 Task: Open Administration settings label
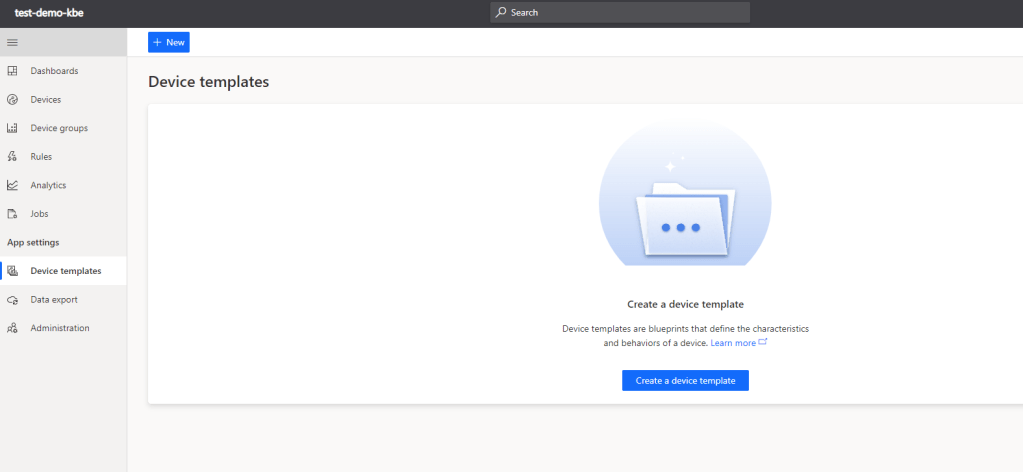[60, 328]
